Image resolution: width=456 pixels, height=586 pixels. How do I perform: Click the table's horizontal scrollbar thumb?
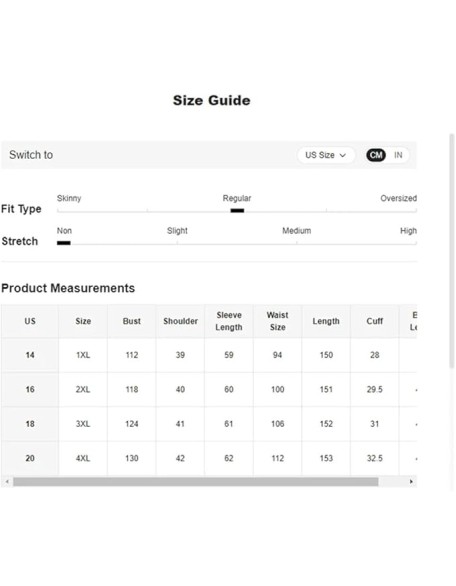(195, 481)
